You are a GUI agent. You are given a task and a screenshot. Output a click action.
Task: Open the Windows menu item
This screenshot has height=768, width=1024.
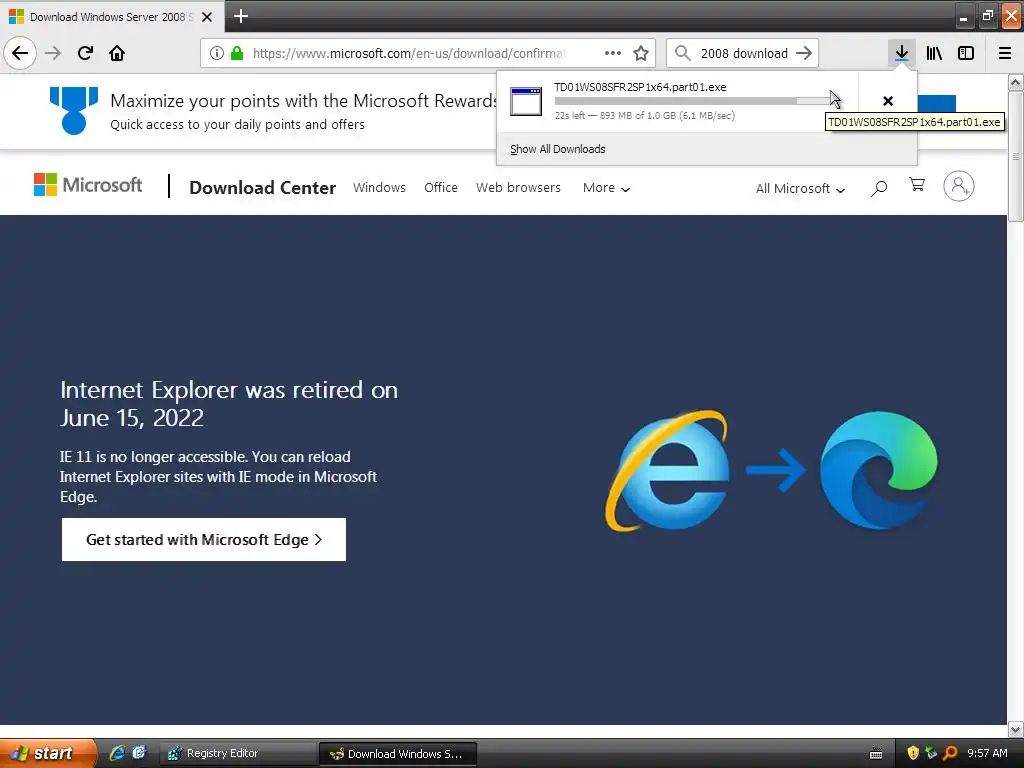[379, 187]
